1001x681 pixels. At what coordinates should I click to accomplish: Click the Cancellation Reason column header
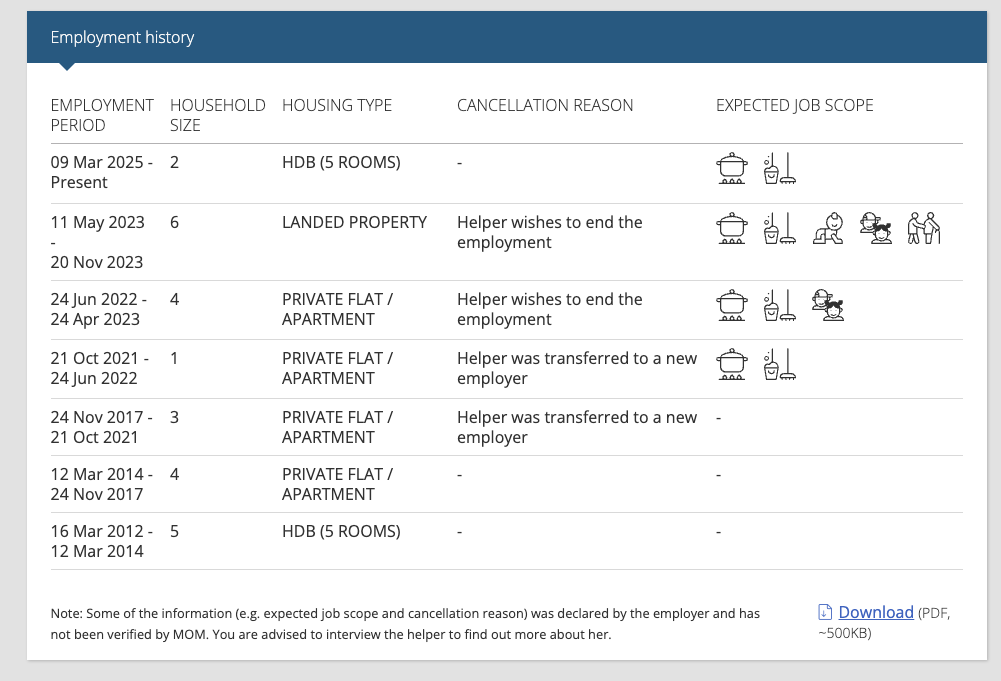[545, 105]
